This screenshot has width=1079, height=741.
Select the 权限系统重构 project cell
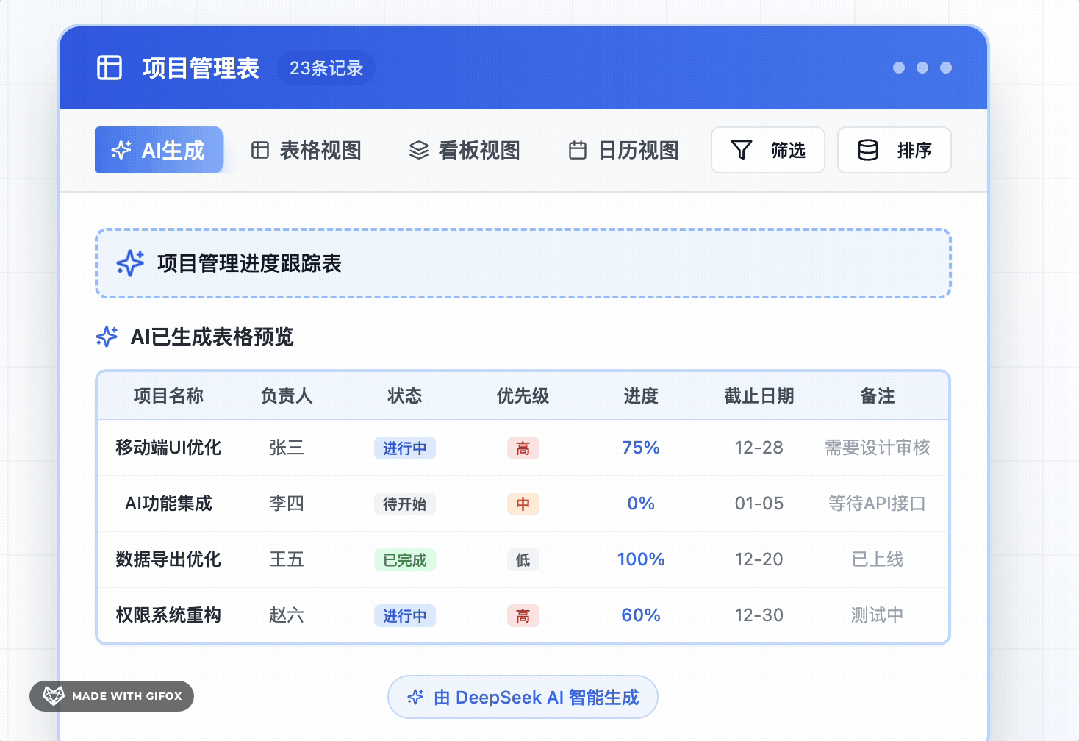click(168, 614)
